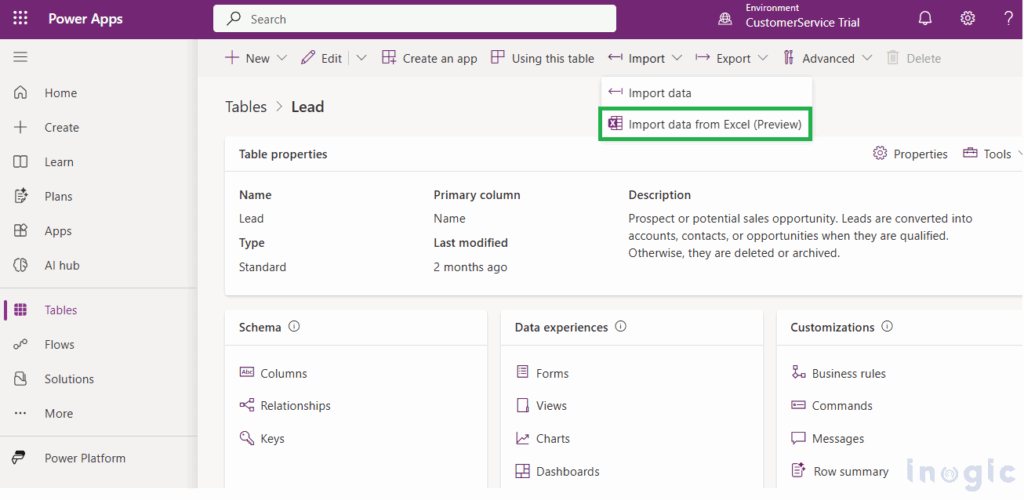Open settings gear in top bar
1024x500 pixels.
[967, 19]
